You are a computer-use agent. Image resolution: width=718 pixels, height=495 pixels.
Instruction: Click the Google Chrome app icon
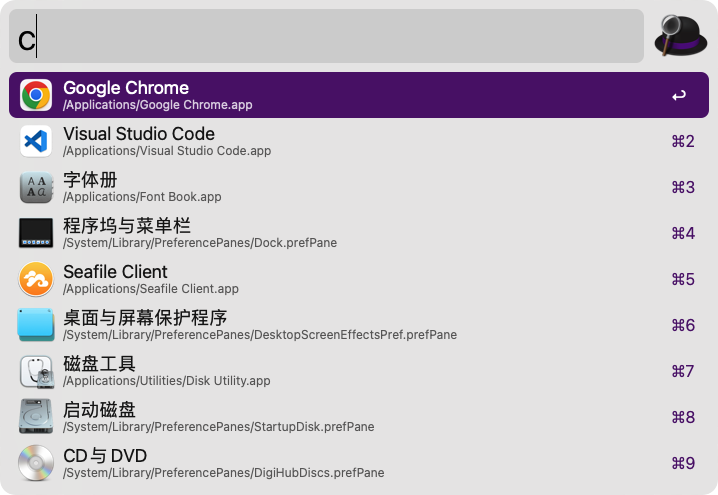pyautogui.click(x=36, y=95)
